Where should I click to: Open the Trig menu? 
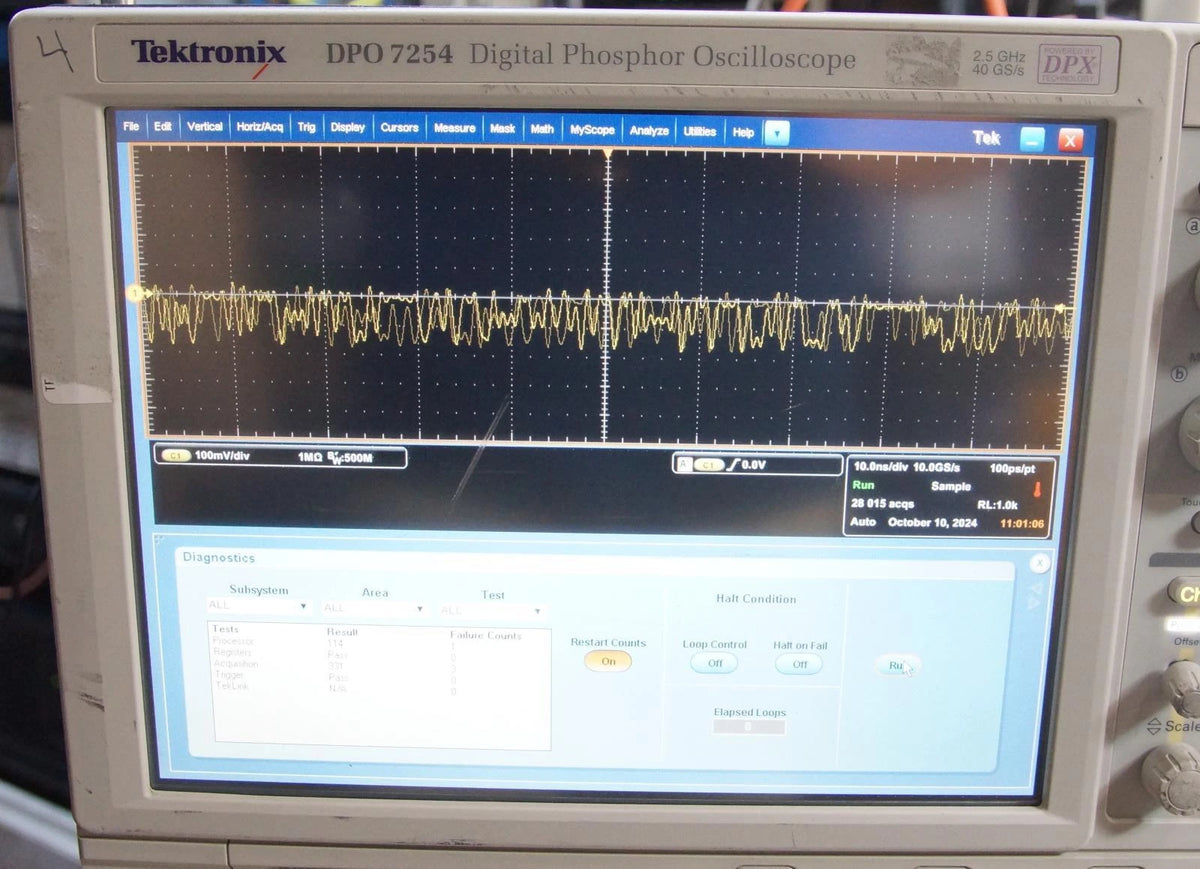click(306, 127)
